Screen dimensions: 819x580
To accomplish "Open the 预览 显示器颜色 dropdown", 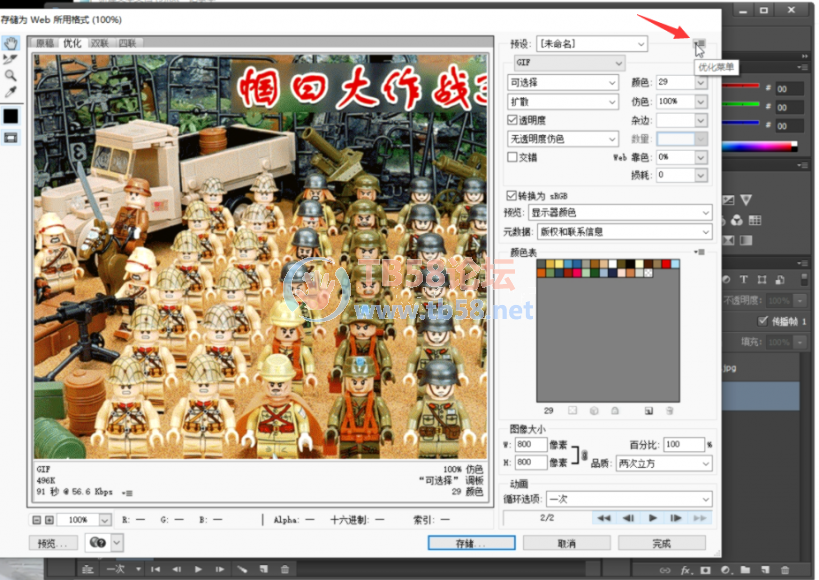I will [620, 213].
